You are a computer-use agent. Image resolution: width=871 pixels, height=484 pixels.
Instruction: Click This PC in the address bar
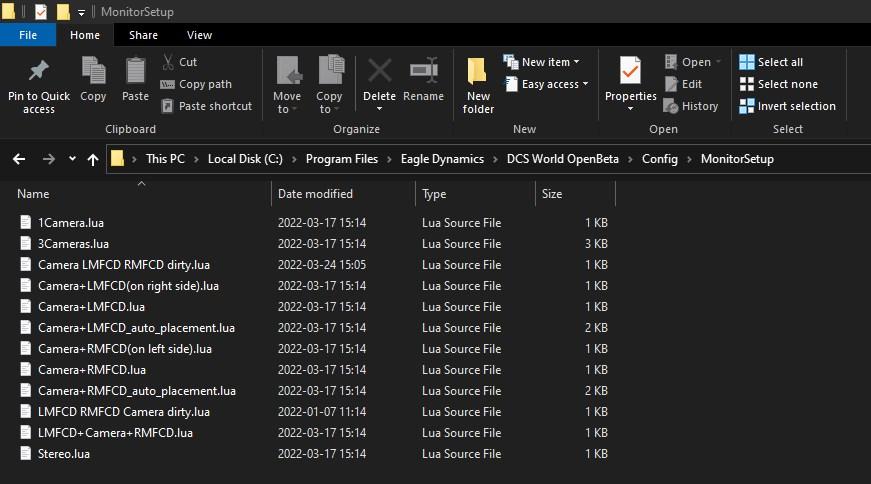tap(165, 159)
